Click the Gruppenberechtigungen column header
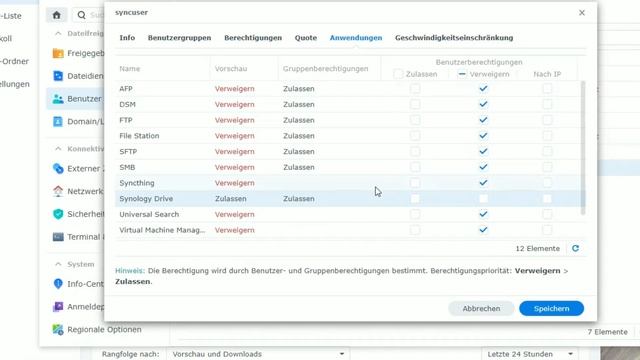640x360 pixels. click(325, 69)
